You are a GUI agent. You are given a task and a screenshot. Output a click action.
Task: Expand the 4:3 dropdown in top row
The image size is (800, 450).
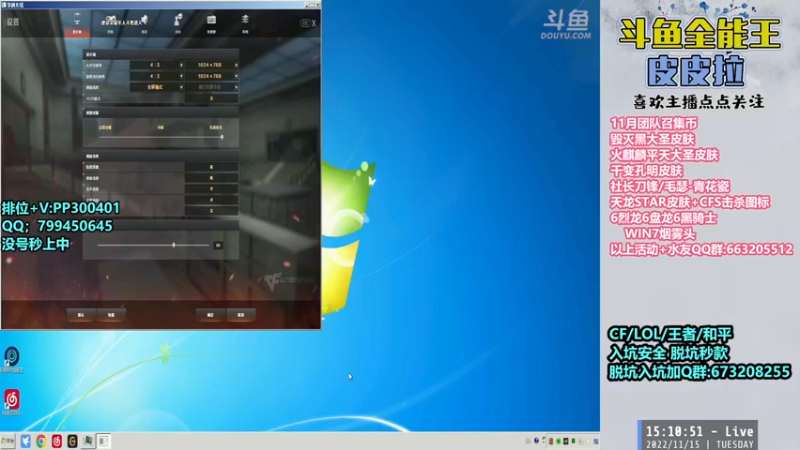coord(157,65)
